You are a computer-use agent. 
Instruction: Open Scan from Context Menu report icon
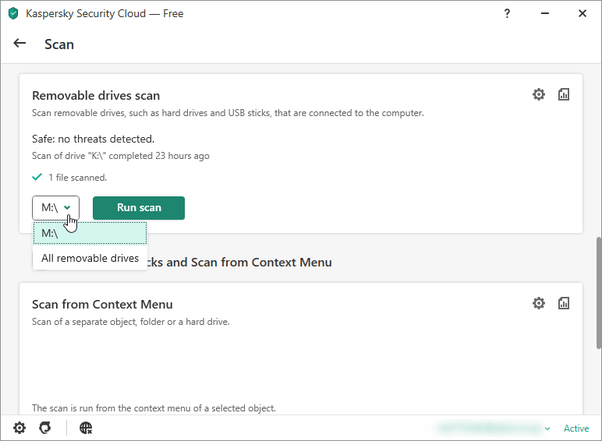point(563,303)
